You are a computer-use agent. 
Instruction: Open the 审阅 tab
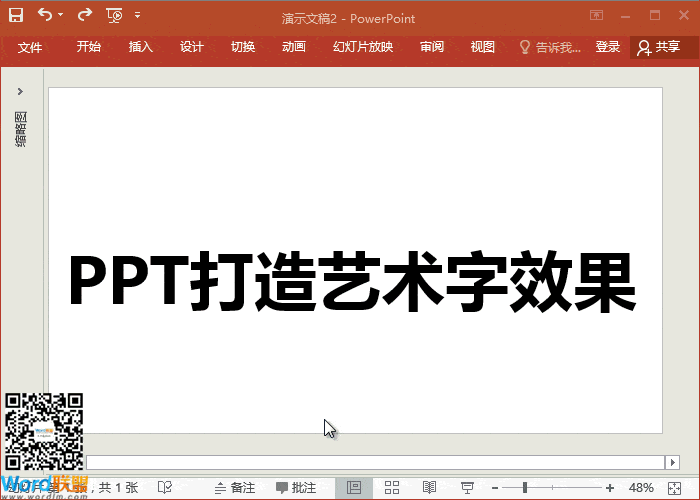click(432, 46)
